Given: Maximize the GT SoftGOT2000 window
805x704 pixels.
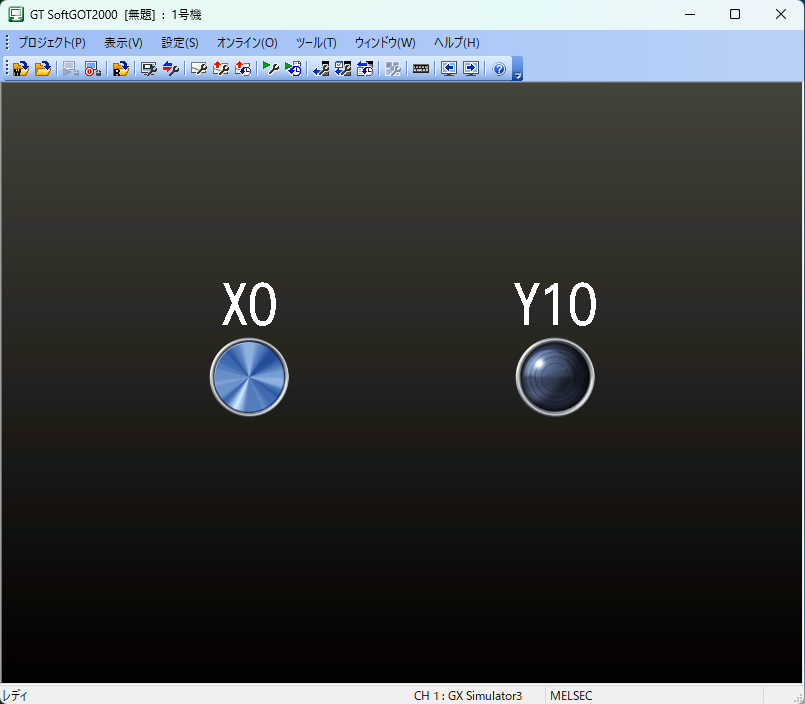Looking at the screenshot, I should (x=735, y=14).
